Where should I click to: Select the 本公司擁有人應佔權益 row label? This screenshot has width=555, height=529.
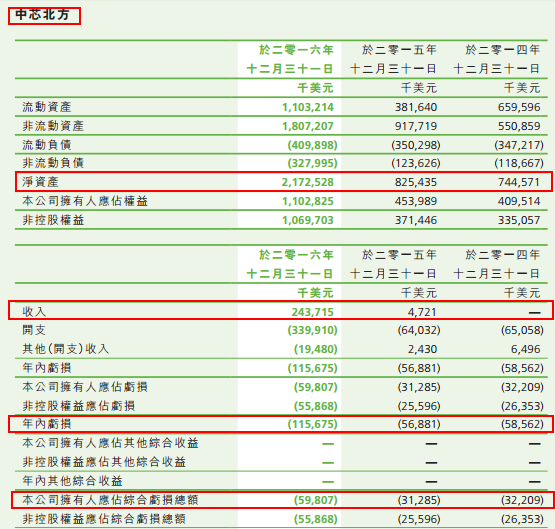(85, 201)
